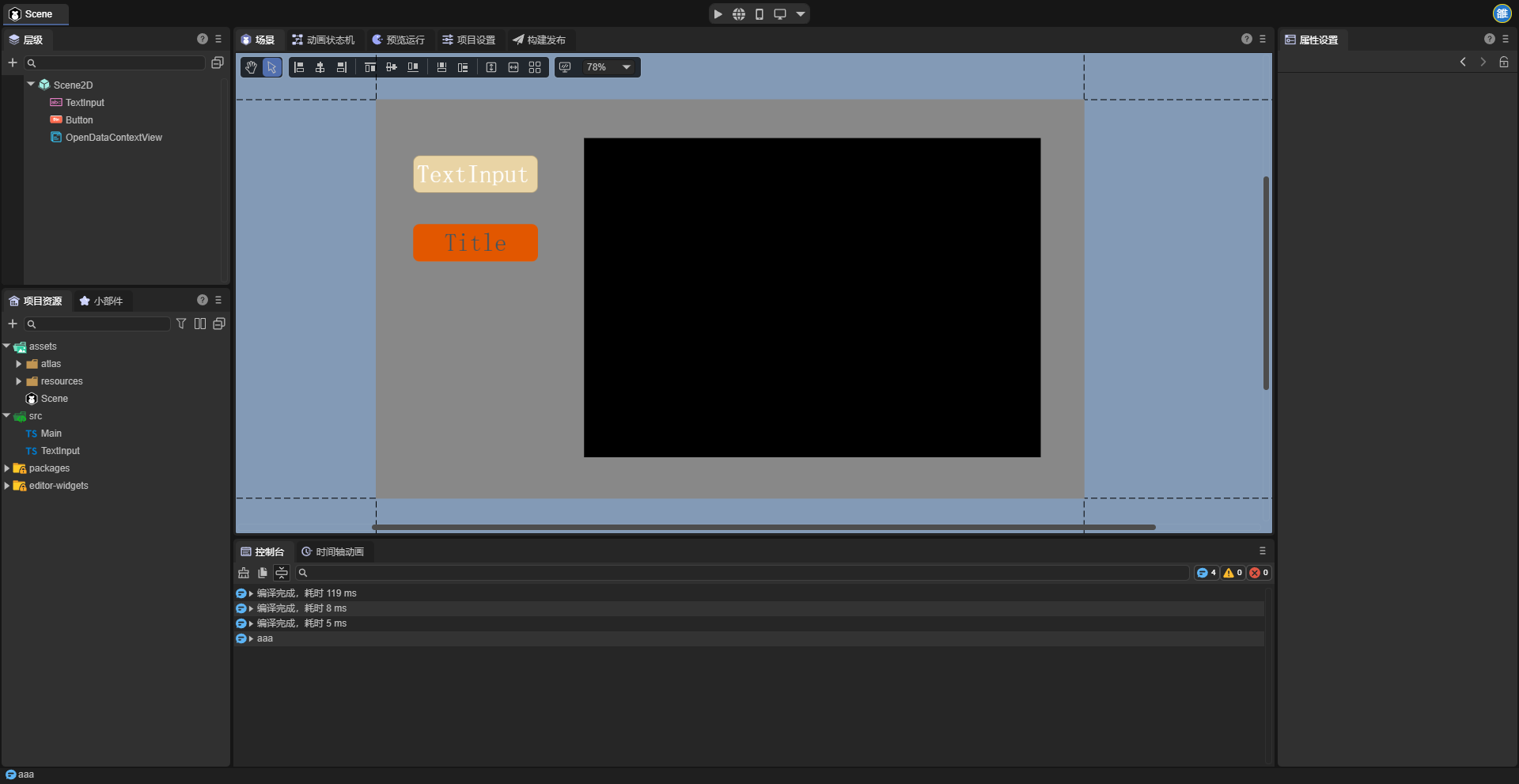Toggle the error message filter in console
Screen dimensions: 1519x784
(x=1258, y=573)
